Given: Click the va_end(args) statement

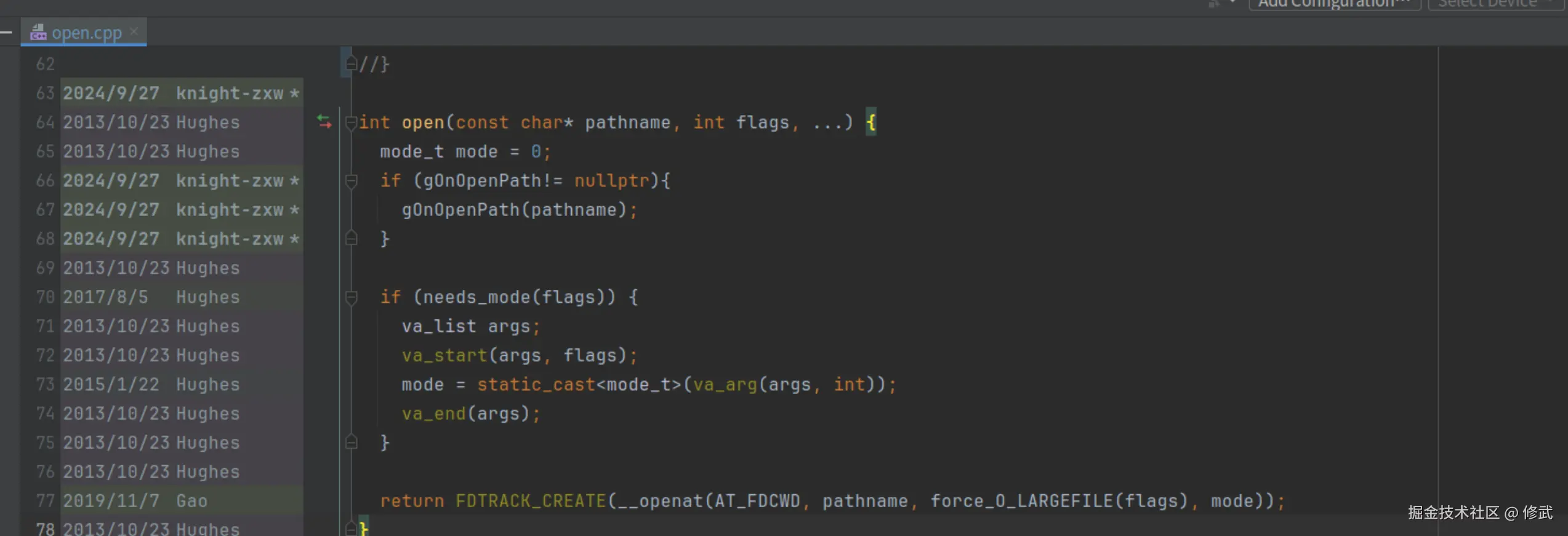Looking at the screenshot, I should click(x=471, y=414).
